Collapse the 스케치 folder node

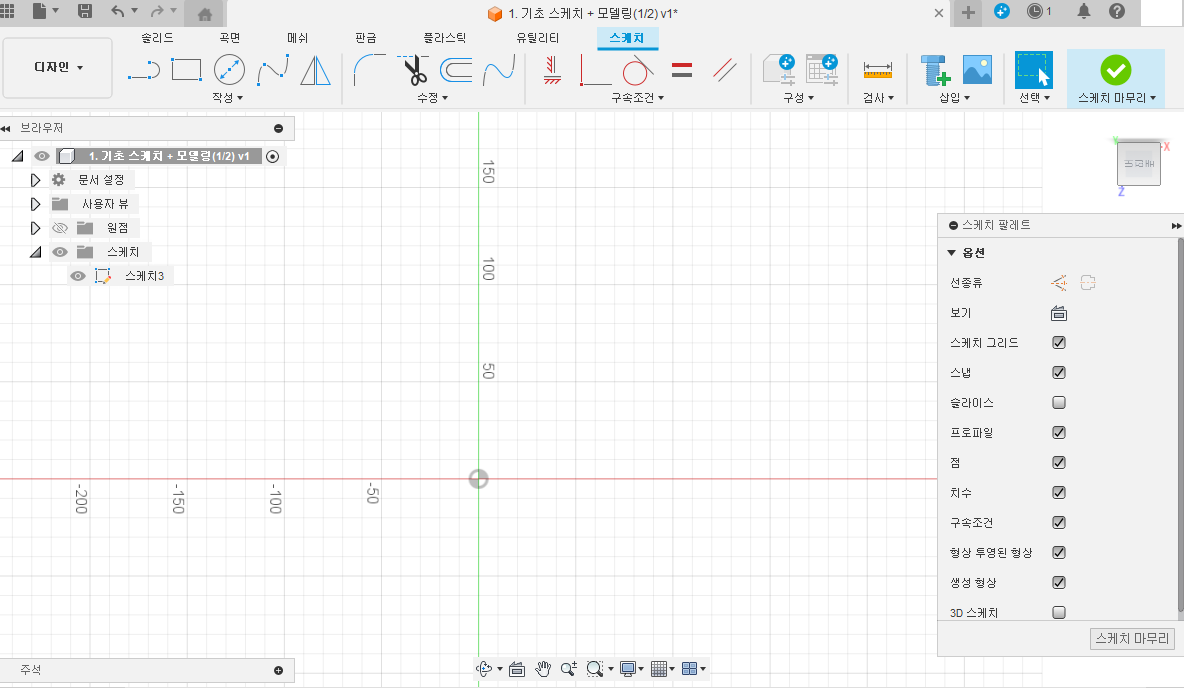[x=35, y=252]
